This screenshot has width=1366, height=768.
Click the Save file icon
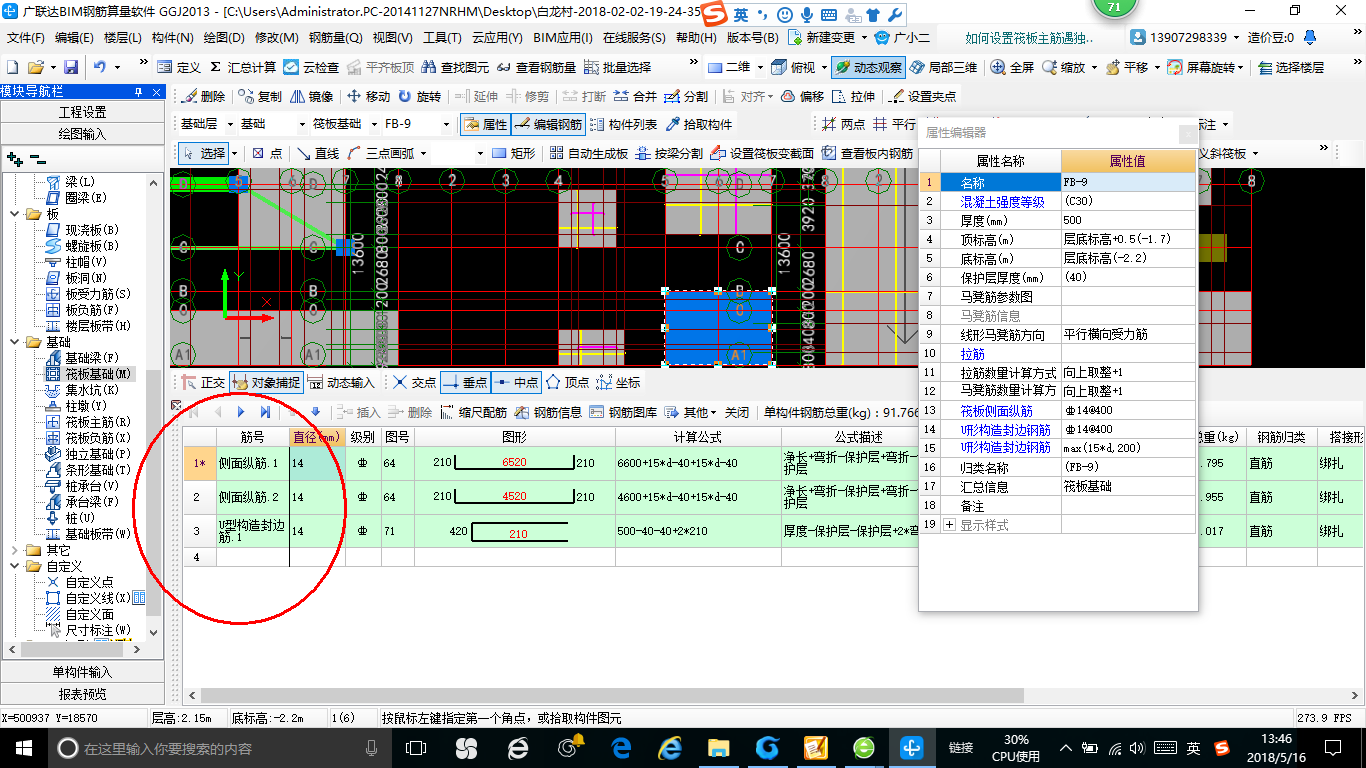tap(71, 67)
